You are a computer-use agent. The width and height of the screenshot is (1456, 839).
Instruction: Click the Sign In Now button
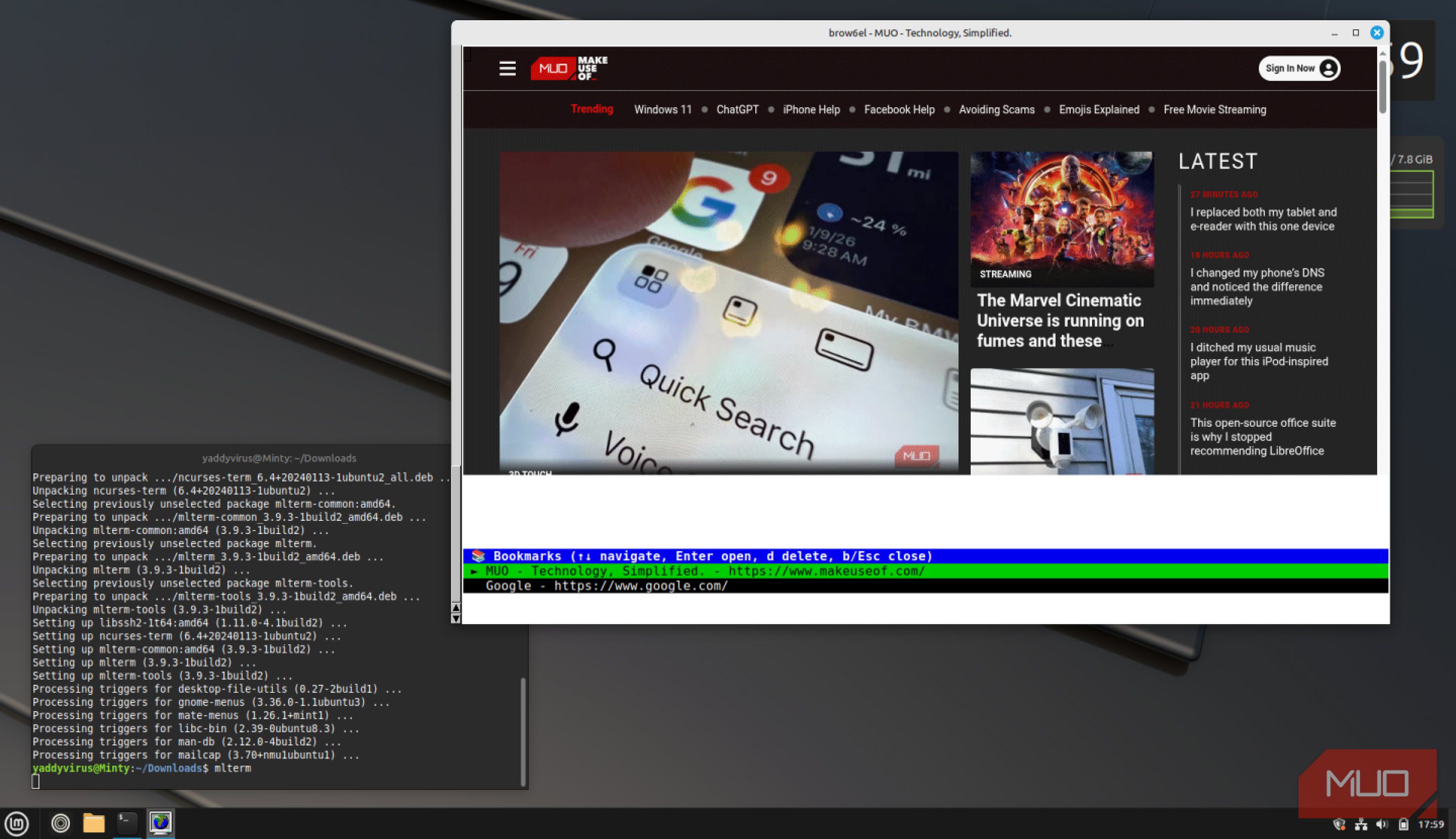tap(1299, 69)
